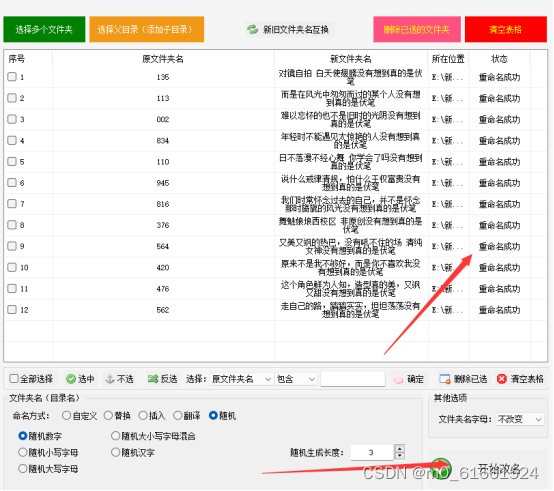Screen dimensions: 554x491
Task: Click the red X 清空表格 icon
Action: coord(502,379)
